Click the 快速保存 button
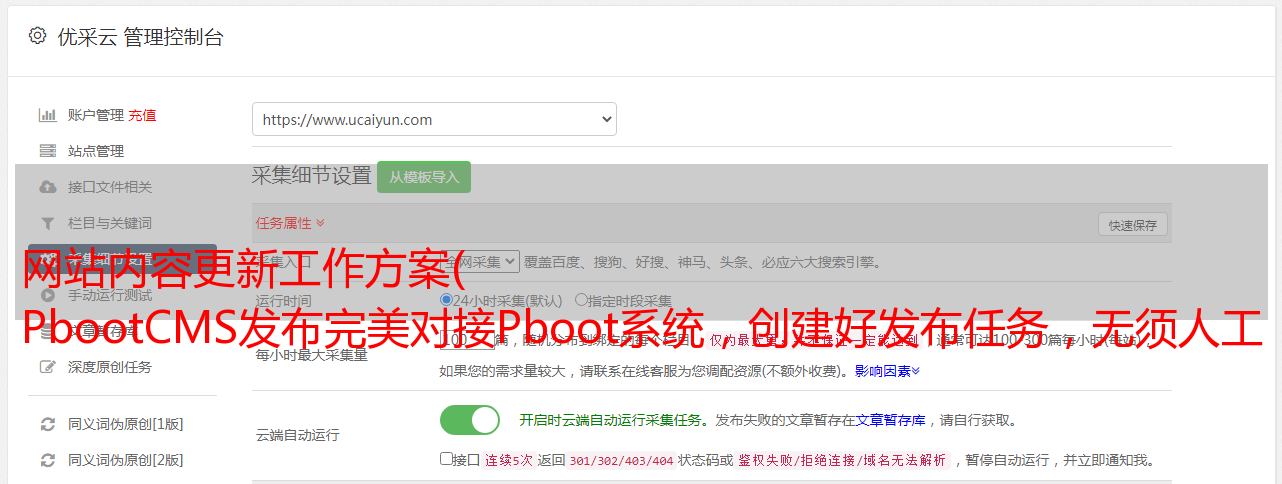 [1133, 225]
